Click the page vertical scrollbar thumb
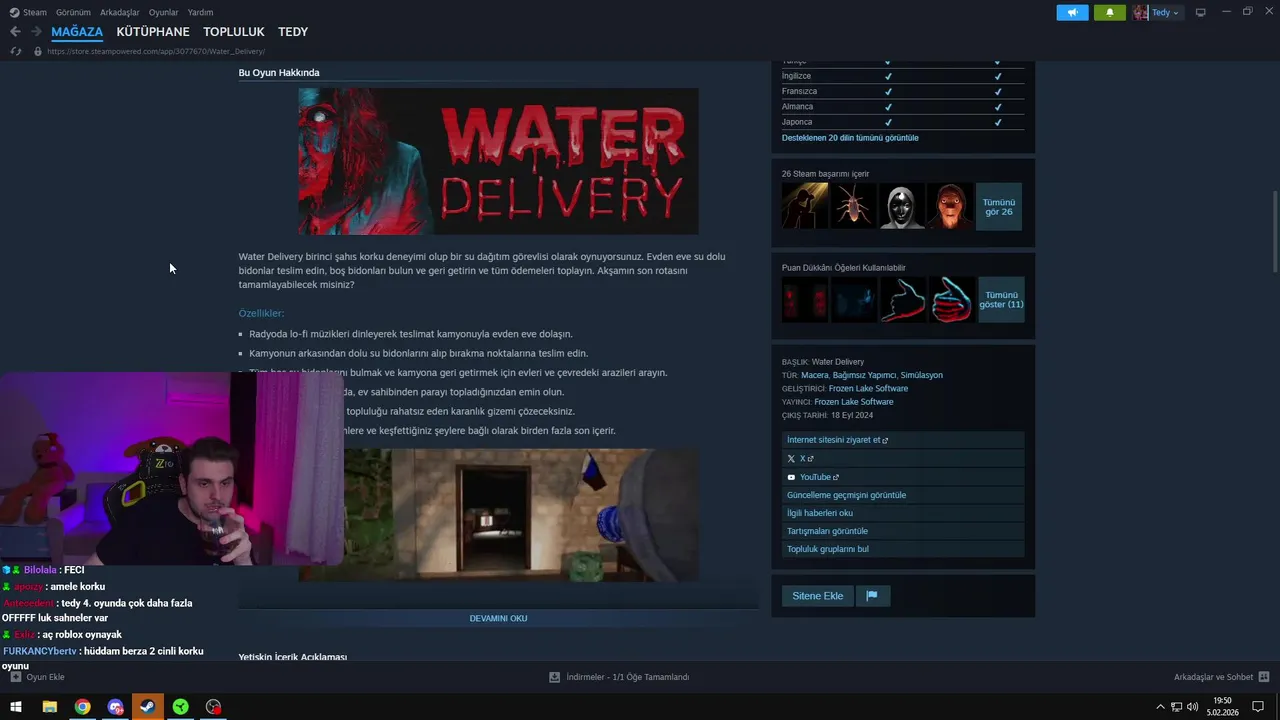Viewport: 1280px width, 720px height. [1274, 230]
